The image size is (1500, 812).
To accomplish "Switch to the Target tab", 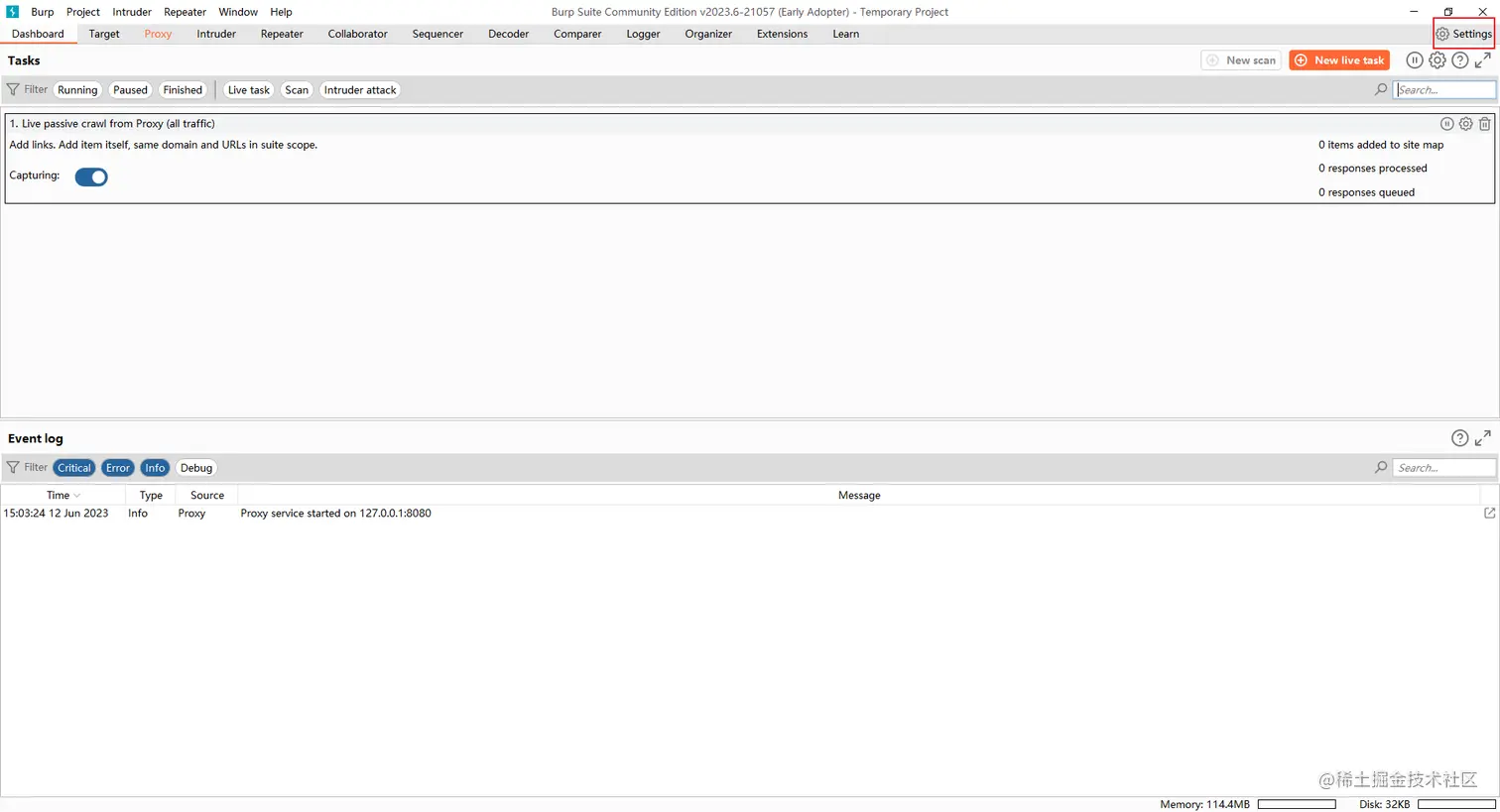I will tap(104, 34).
